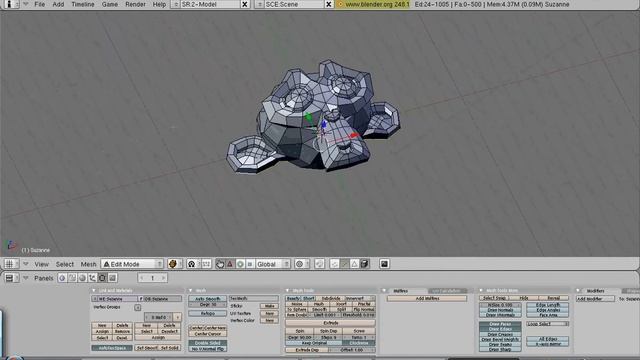Click the render preview image icon
Image resolution: width=640 pixels, height=360 pixels.
point(384,264)
